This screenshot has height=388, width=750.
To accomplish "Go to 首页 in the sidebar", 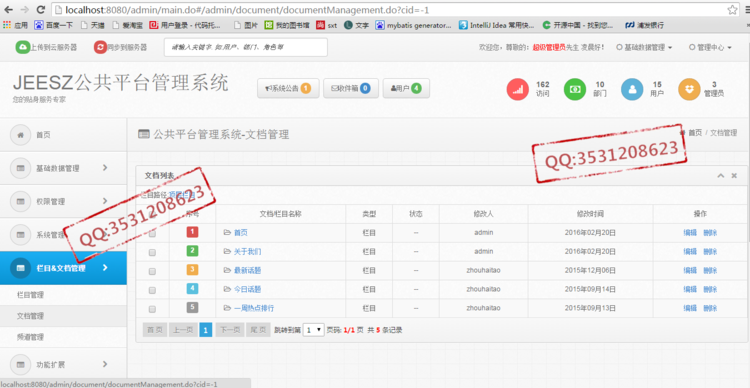I will [x=63, y=135].
